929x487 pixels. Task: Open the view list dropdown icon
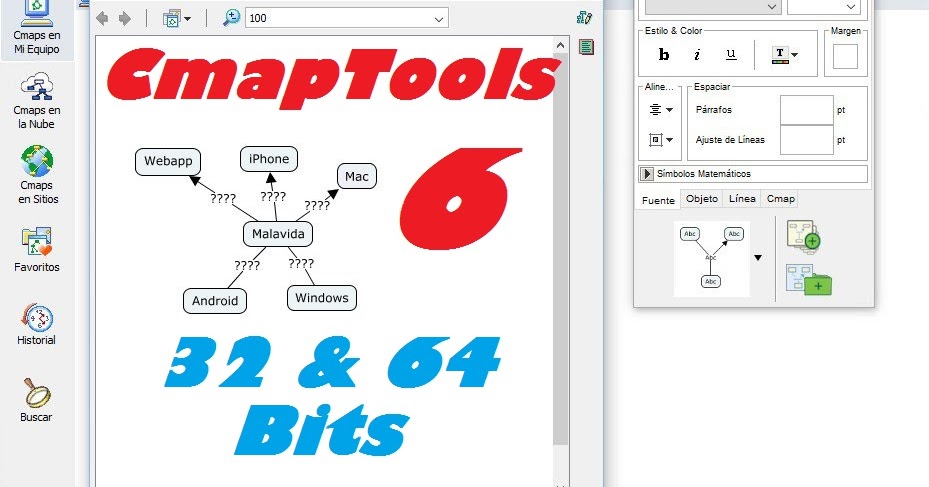(x=177, y=18)
